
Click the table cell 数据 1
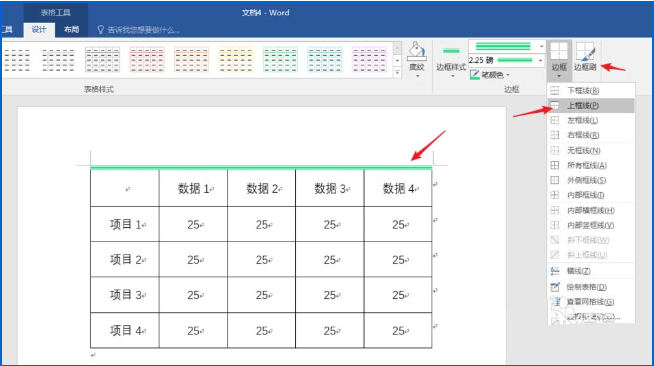point(193,188)
